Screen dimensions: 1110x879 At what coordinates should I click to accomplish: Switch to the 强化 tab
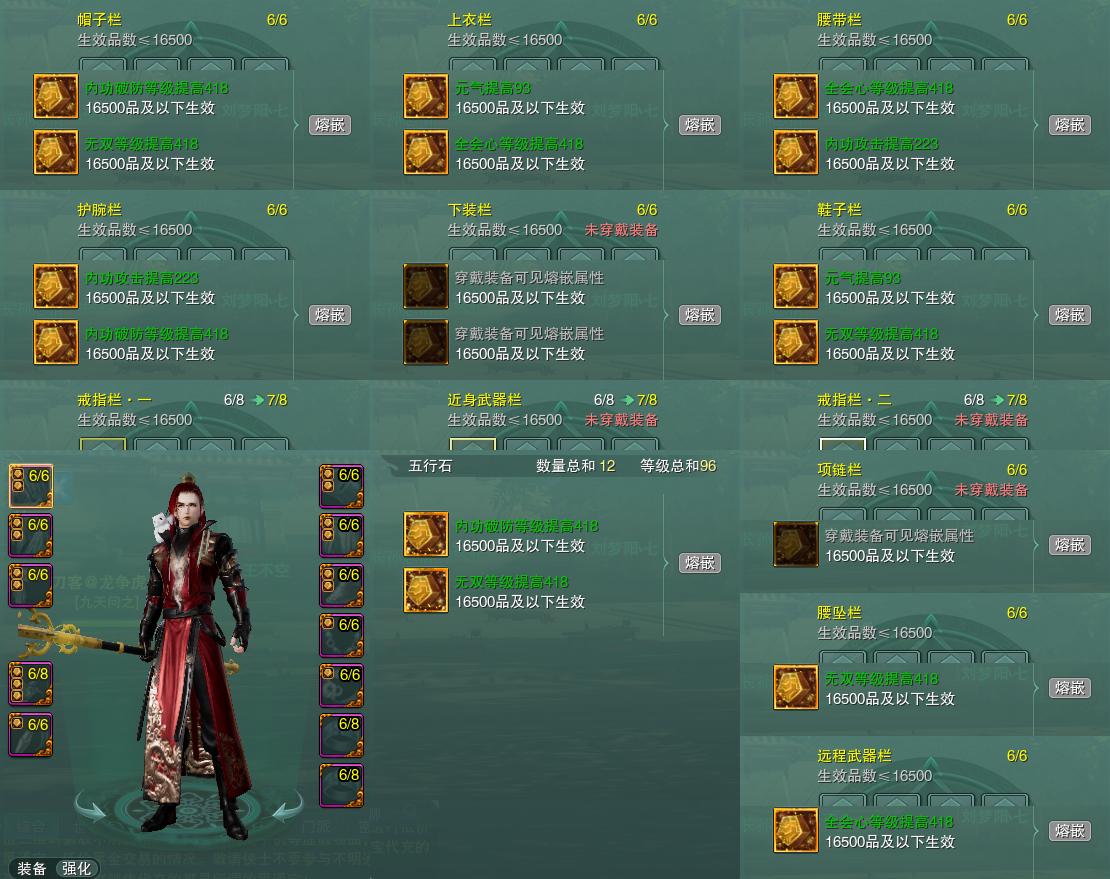pos(76,868)
